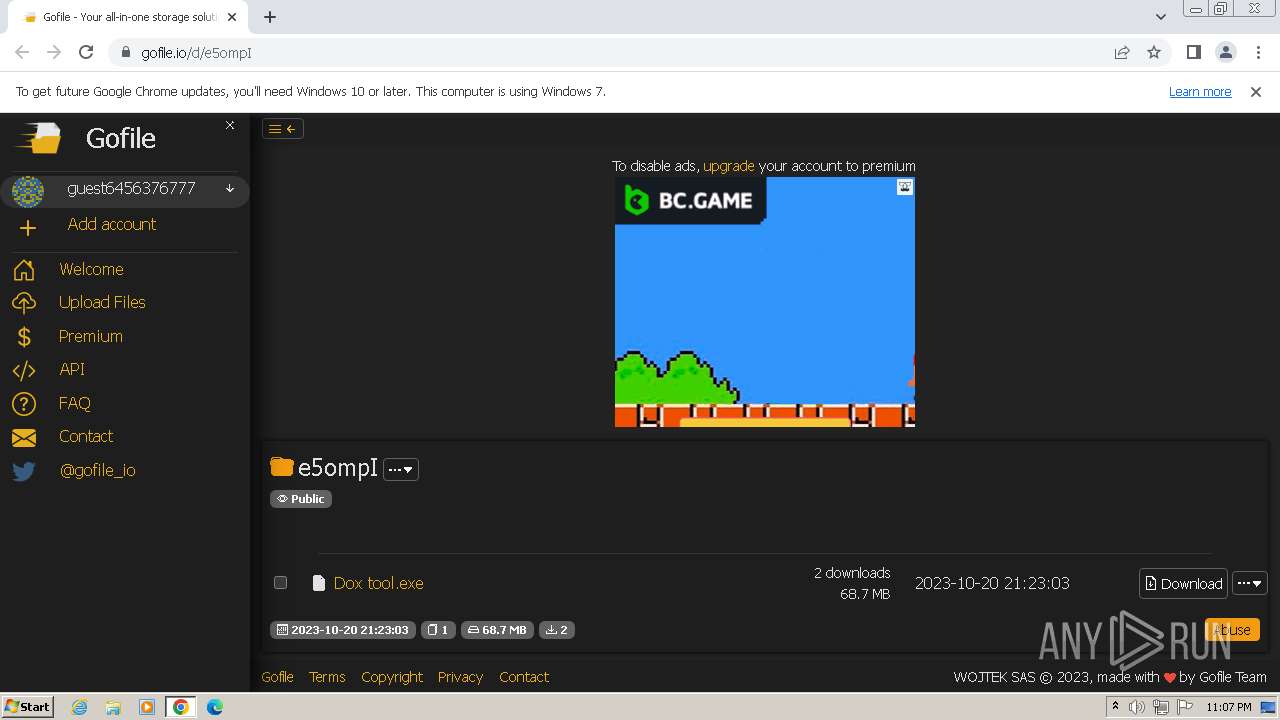Click the folder date badge 2023-10-20 21:23:03
Viewport: 1280px width, 720px height.
[x=343, y=630]
